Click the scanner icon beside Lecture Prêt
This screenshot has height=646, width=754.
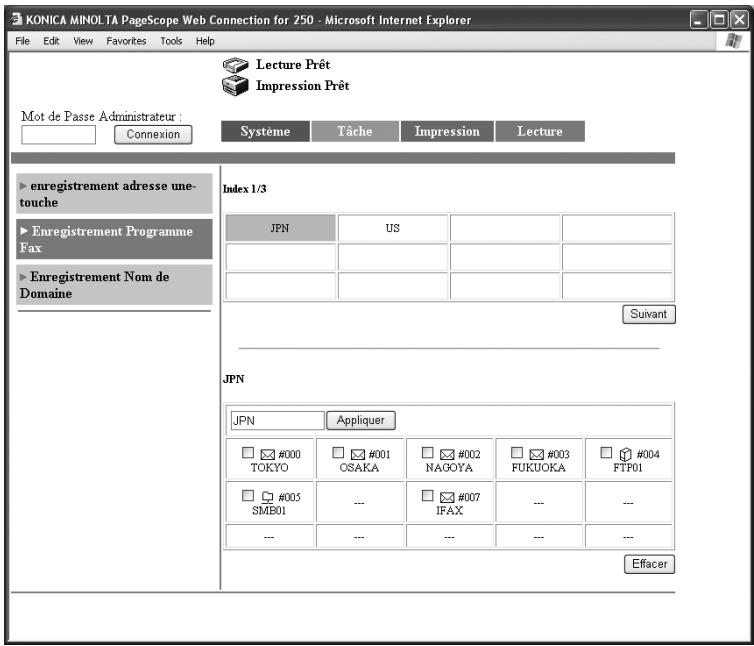(235, 65)
